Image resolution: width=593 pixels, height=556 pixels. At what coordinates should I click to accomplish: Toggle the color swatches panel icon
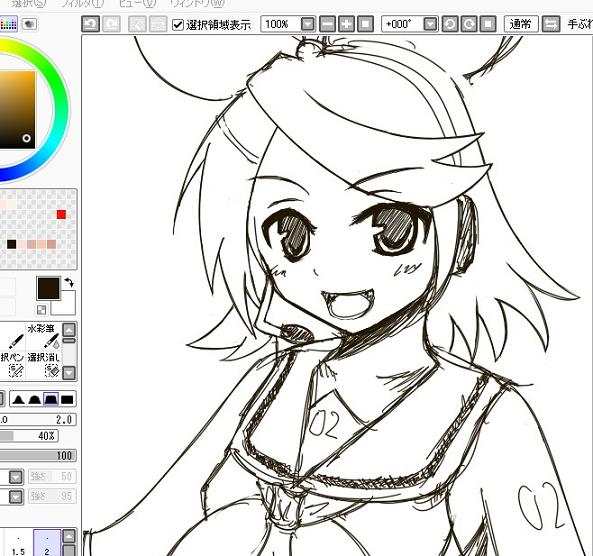point(8,25)
